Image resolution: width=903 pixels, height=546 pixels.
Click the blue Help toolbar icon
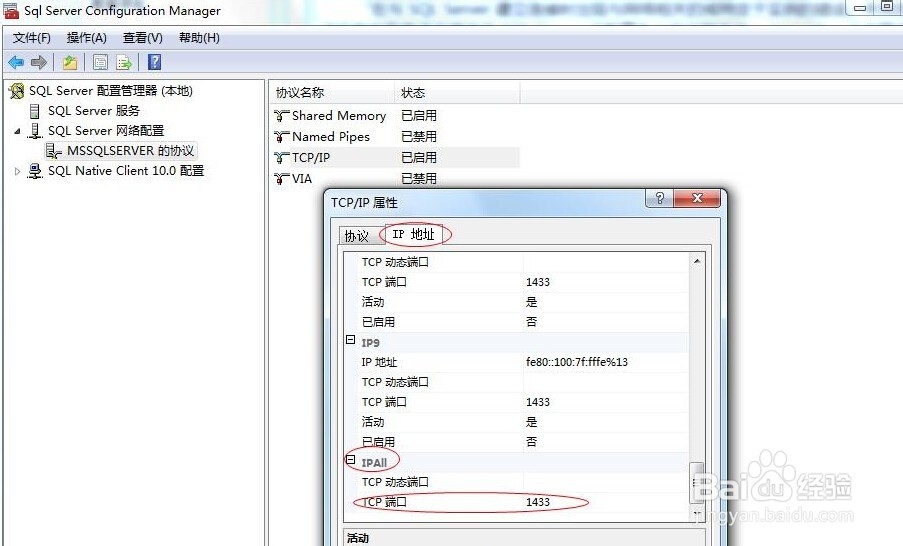[154, 62]
